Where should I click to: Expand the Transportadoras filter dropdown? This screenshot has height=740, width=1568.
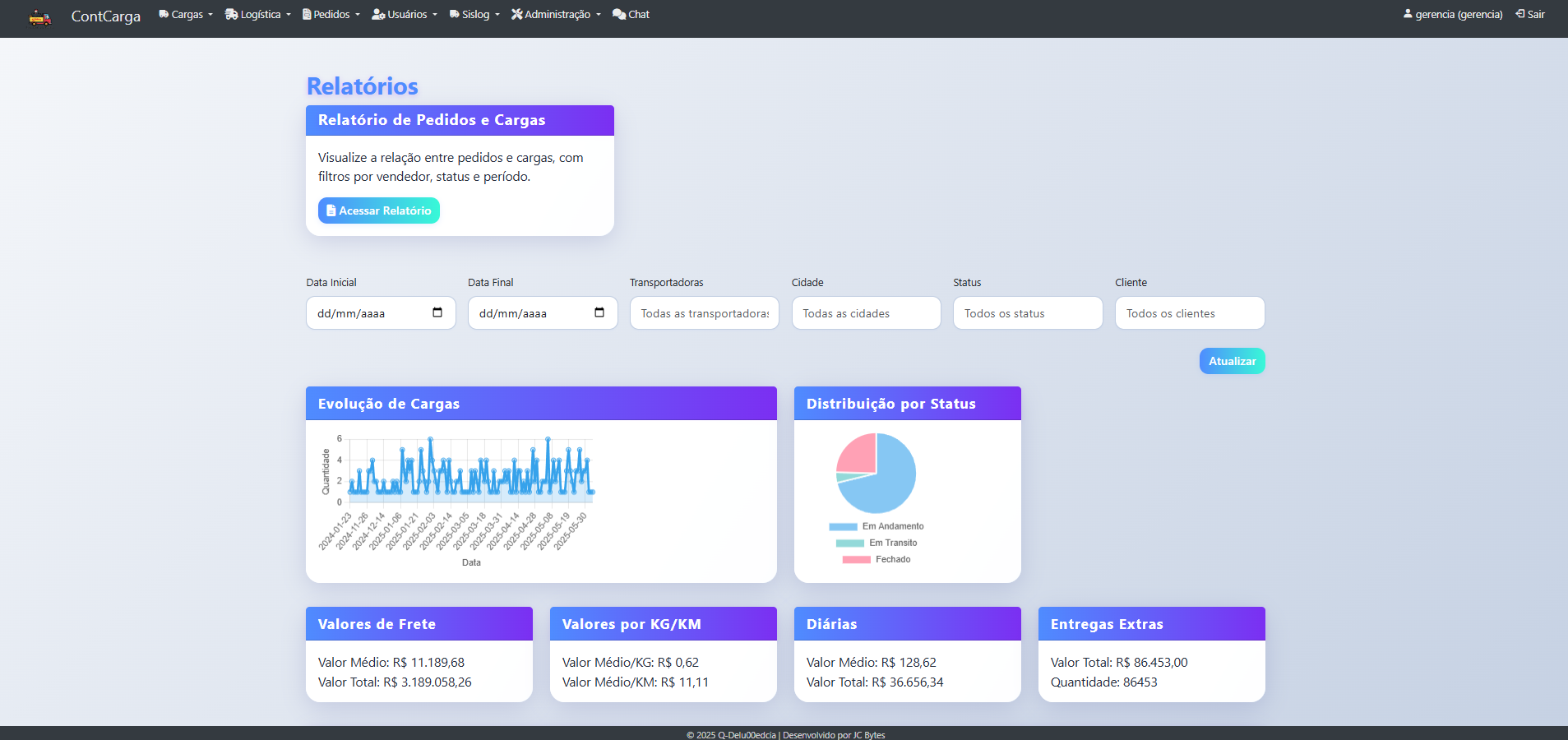[704, 313]
